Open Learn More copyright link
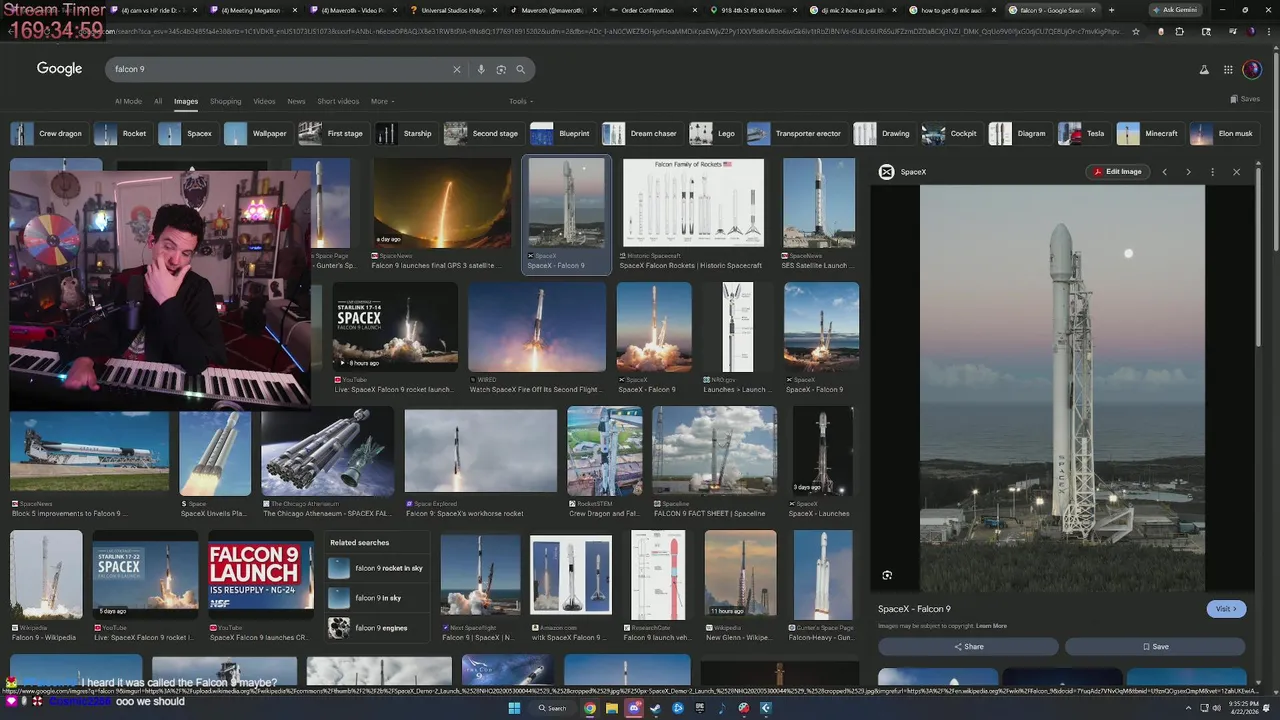 [x=991, y=626]
